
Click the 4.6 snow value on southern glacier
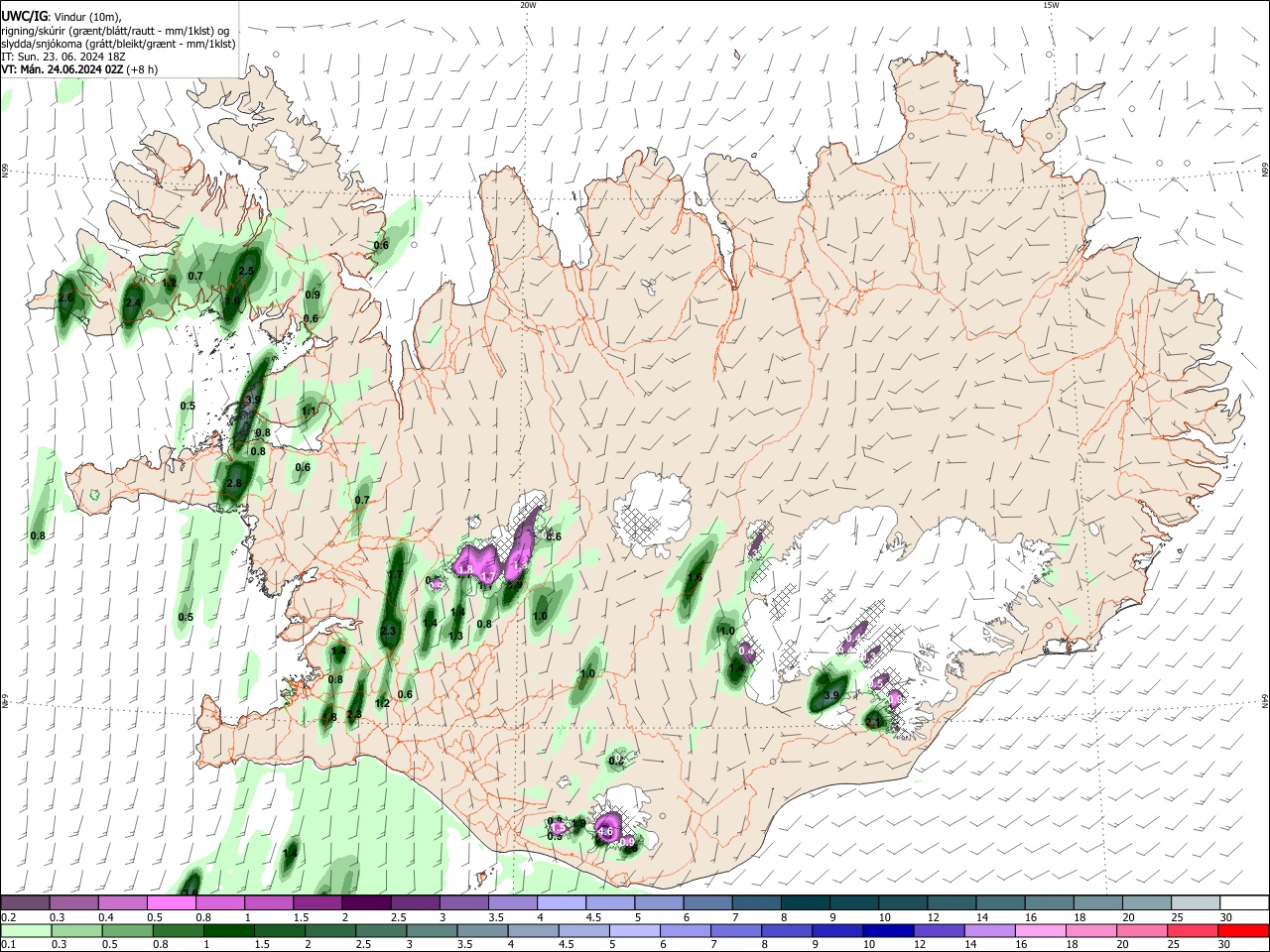pos(605,832)
